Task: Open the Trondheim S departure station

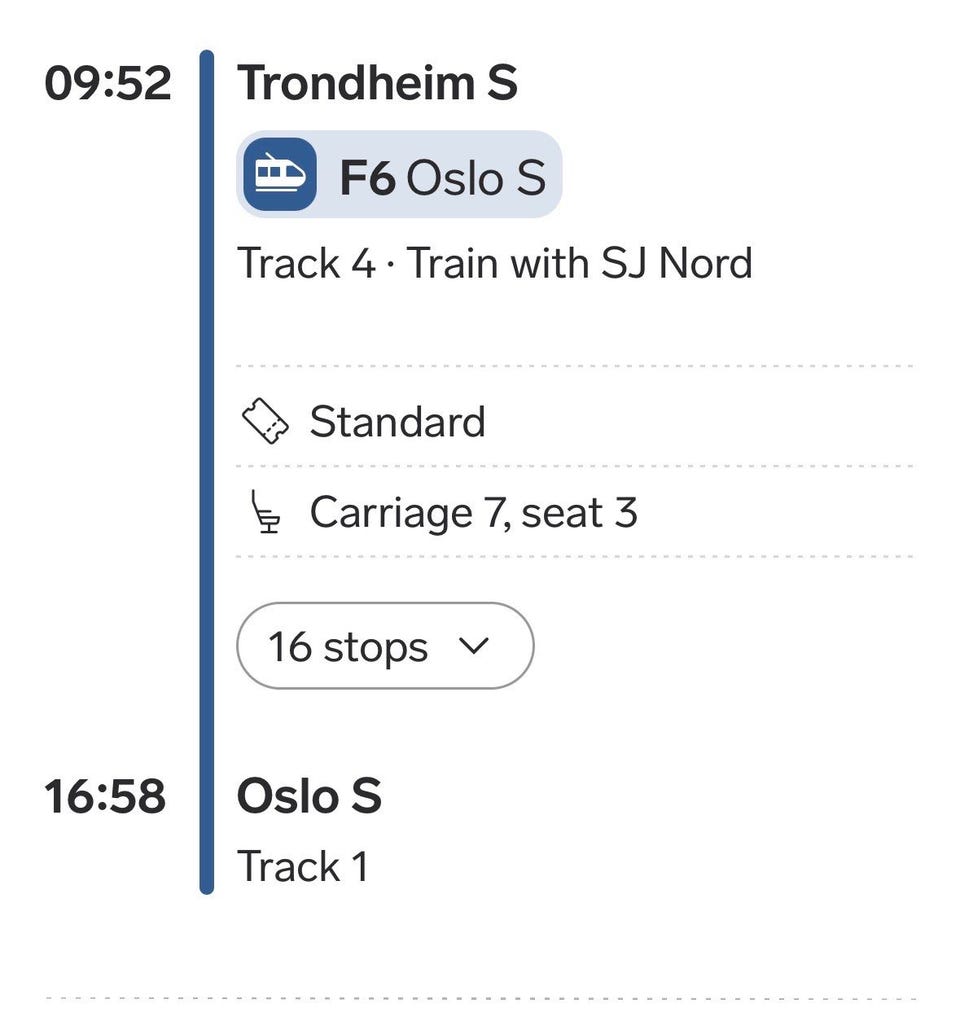Action: pyautogui.click(x=377, y=82)
